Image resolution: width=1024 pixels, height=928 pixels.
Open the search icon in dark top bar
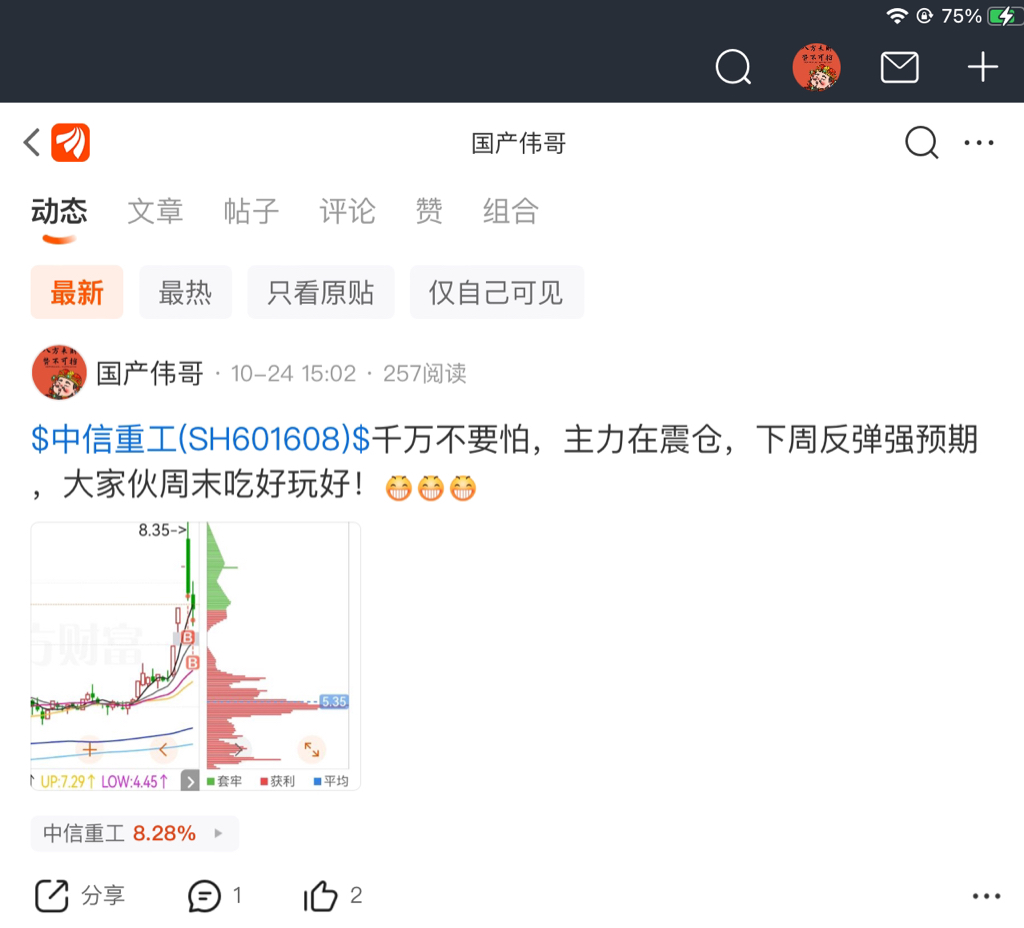pos(733,67)
